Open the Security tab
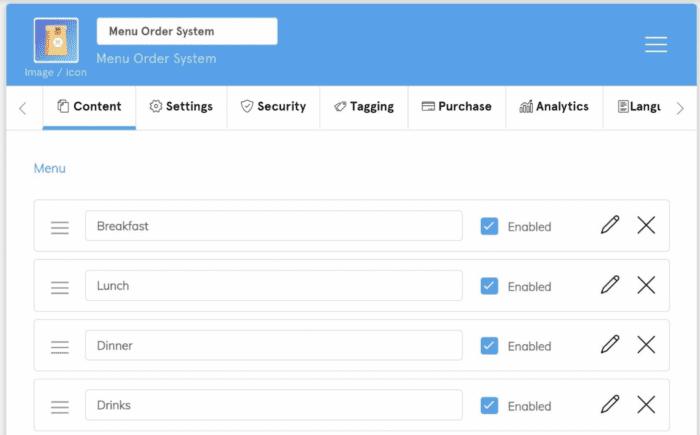The image size is (700, 435). point(273,106)
